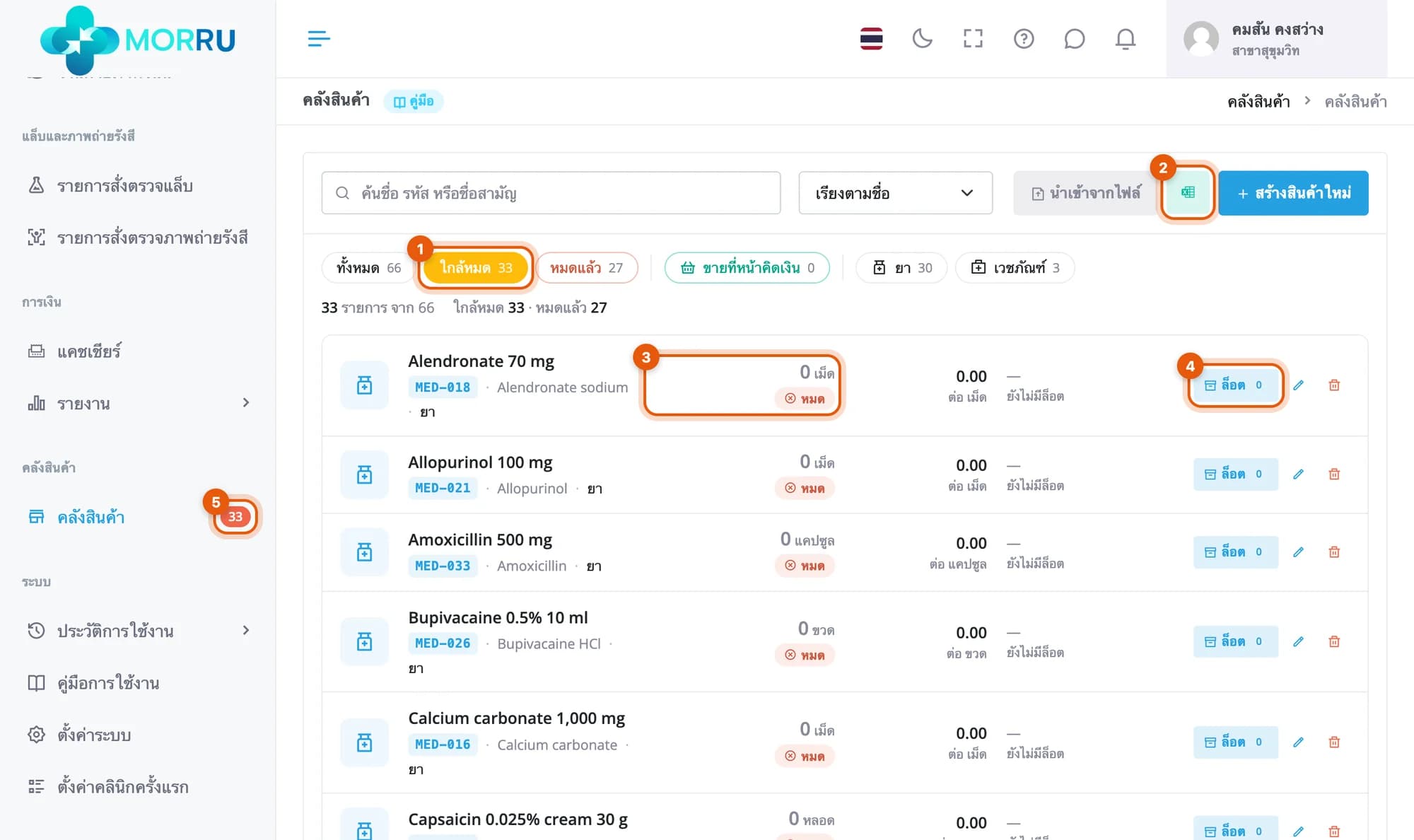1414x840 pixels.
Task: Delete Bupivacaine 0.5% 10 ml trash icon
Action: pos(1334,642)
